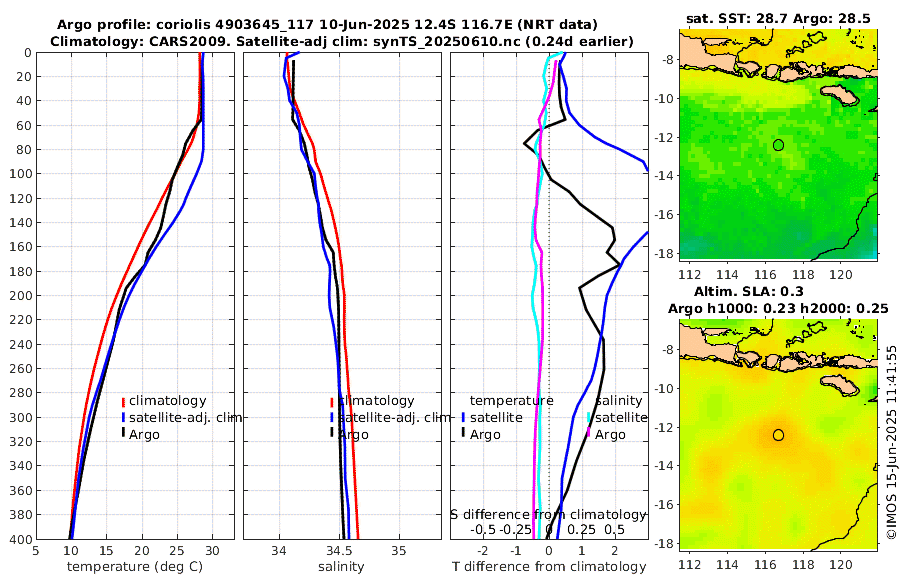Image resolution: width=900 pixels, height=580 pixels.
Task: Click magenta Argo salinity swatch in difference panel
Action: coord(589,434)
